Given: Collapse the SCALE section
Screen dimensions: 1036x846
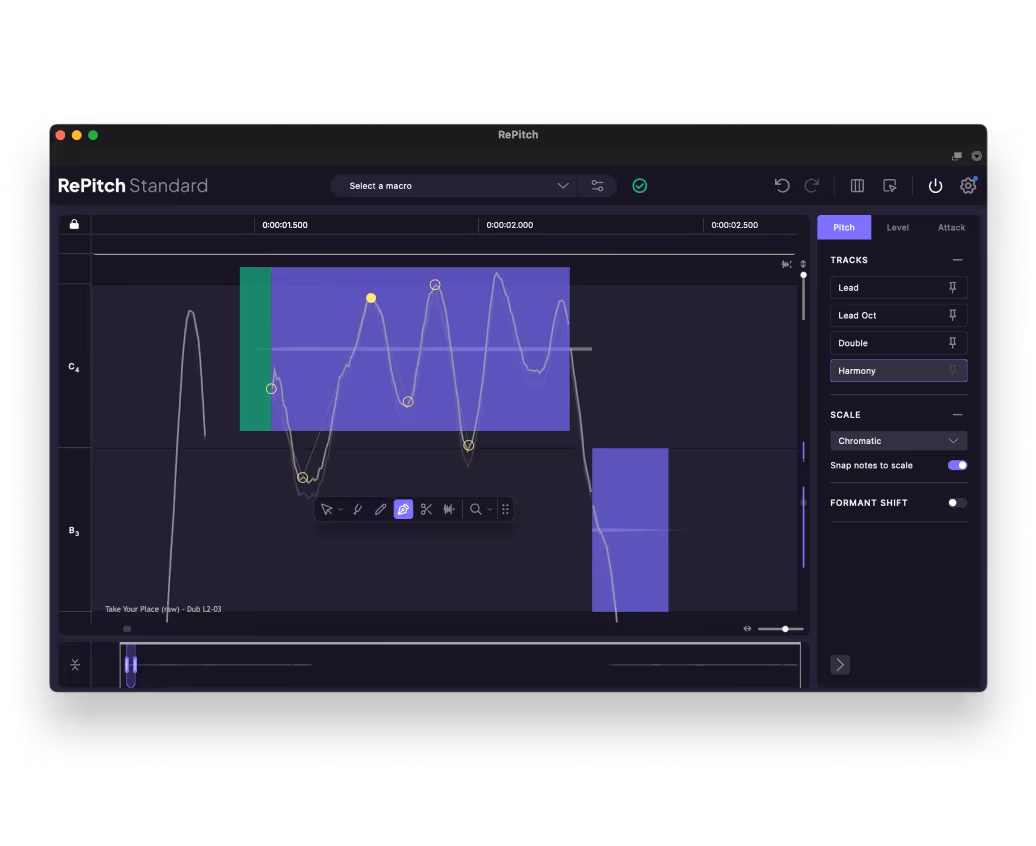Looking at the screenshot, I should pyautogui.click(x=957, y=414).
